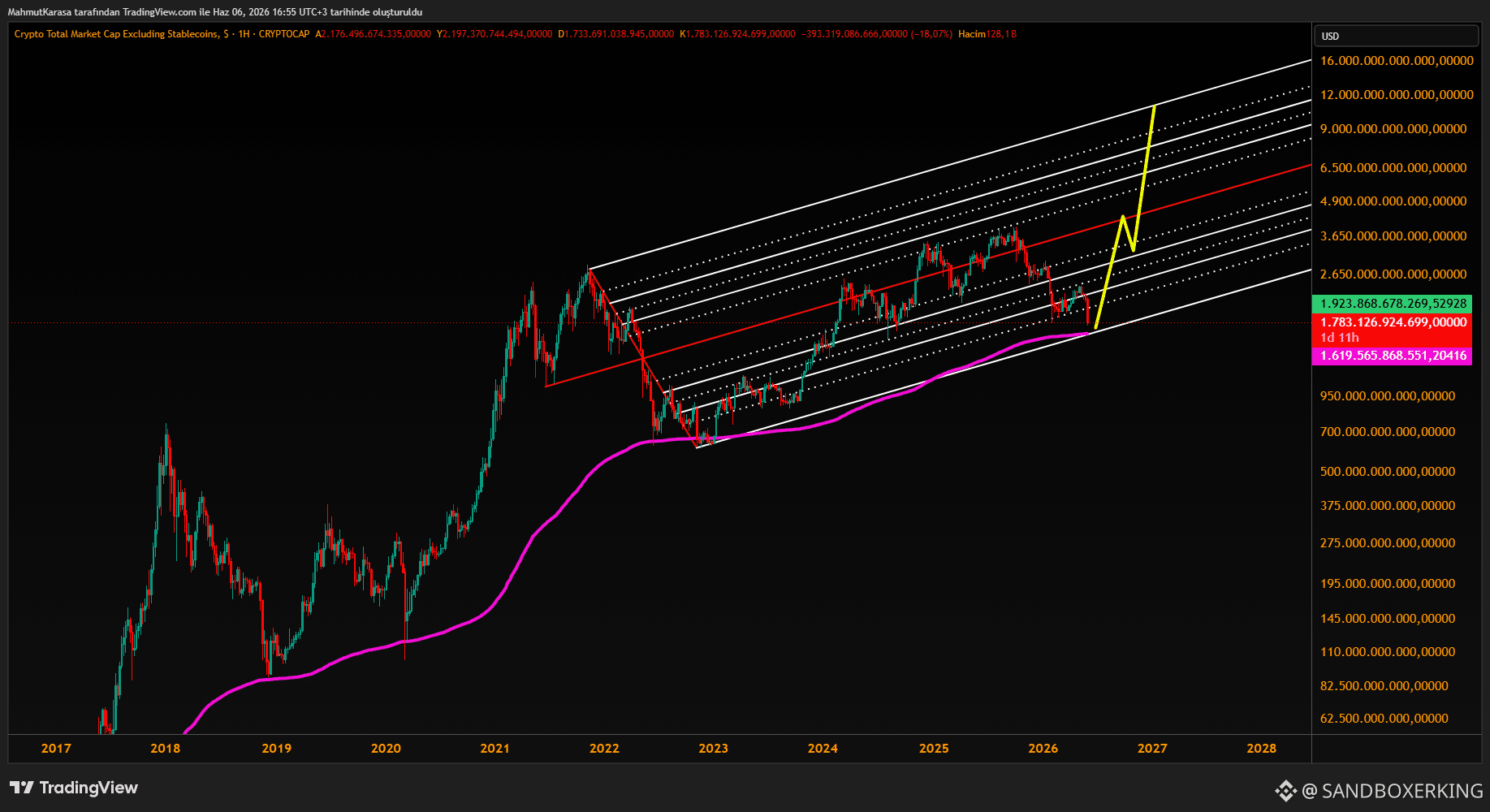Click the 2023 time axis label

point(714,749)
